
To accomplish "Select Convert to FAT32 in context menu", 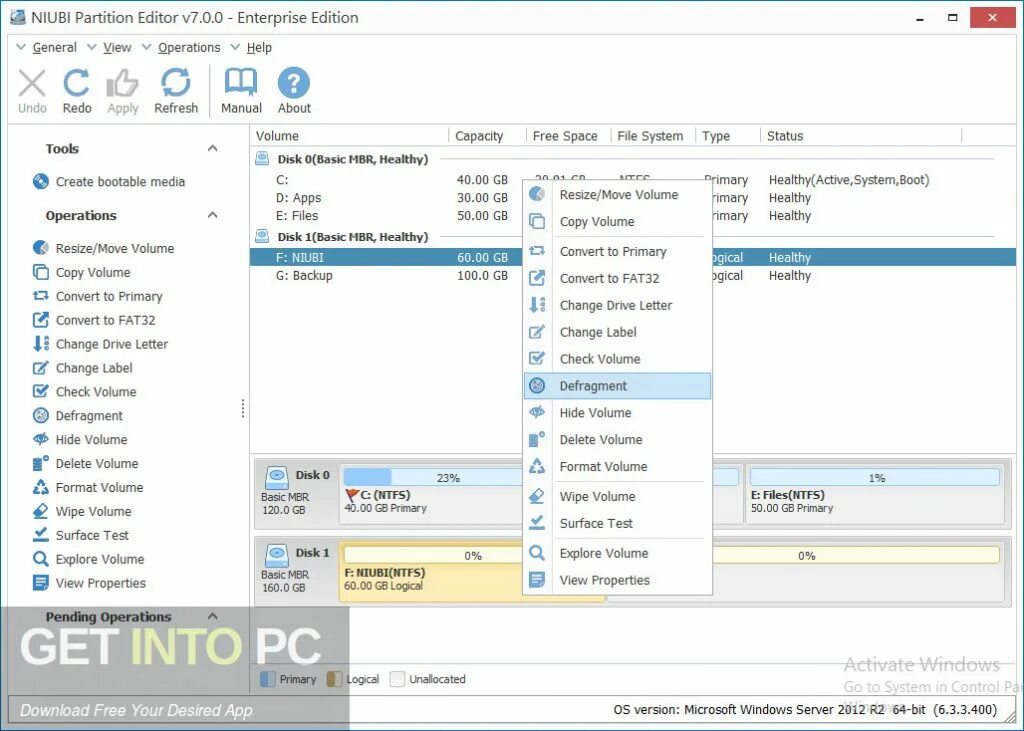I will tap(617, 278).
